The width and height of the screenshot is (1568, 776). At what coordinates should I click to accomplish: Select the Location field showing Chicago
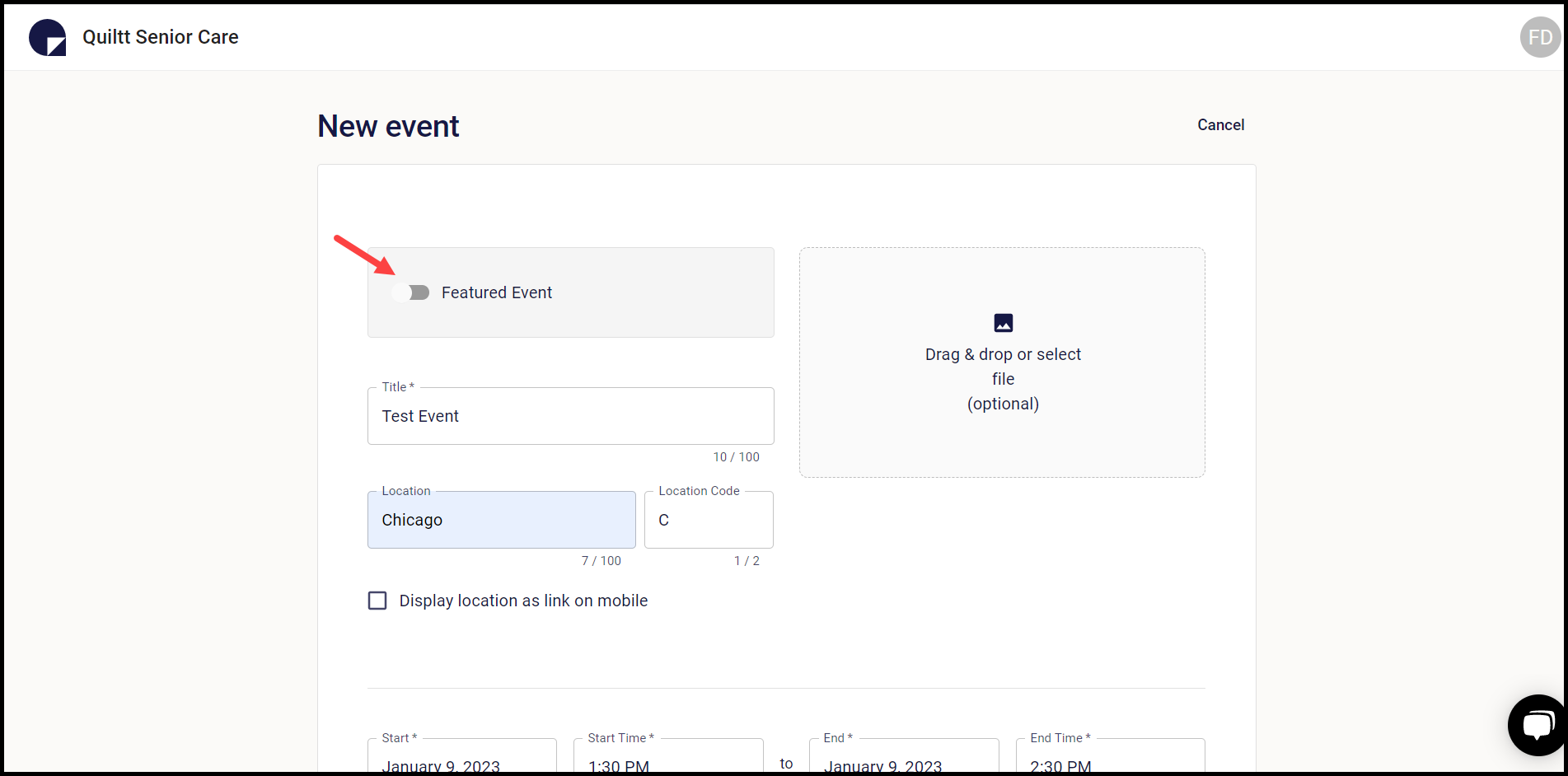[501, 520]
